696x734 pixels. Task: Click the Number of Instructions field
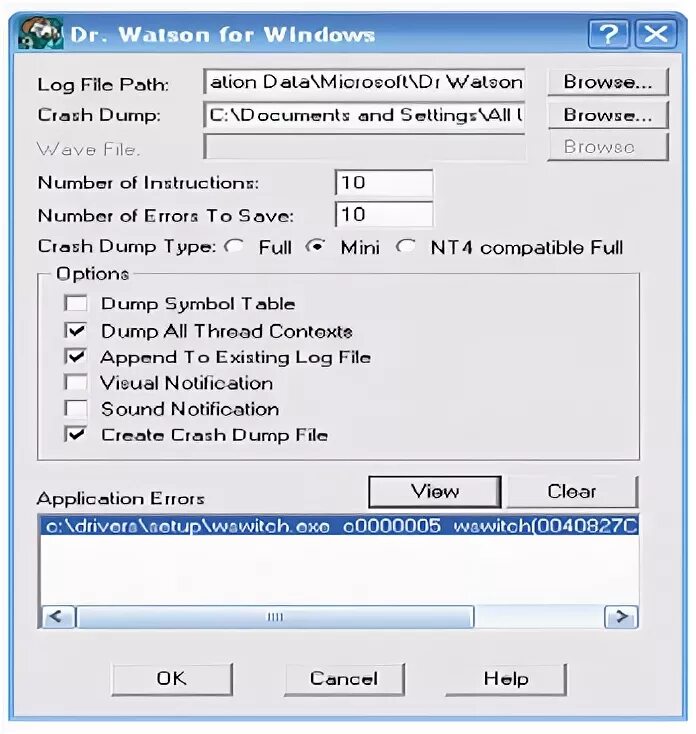pyautogui.click(x=384, y=183)
